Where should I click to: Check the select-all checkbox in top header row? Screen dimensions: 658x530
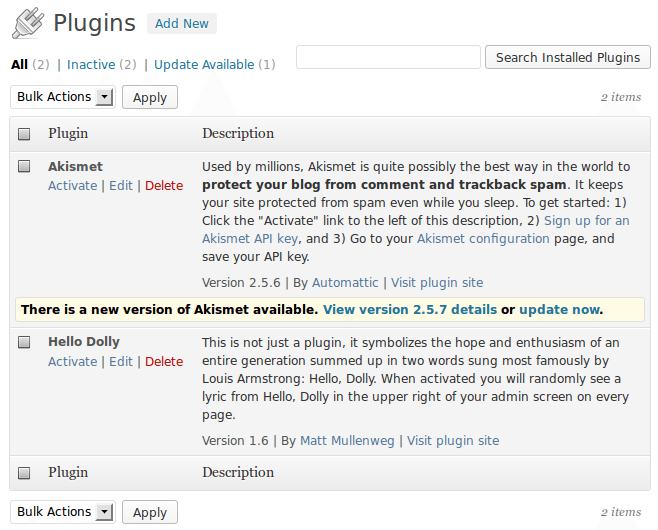click(25, 134)
